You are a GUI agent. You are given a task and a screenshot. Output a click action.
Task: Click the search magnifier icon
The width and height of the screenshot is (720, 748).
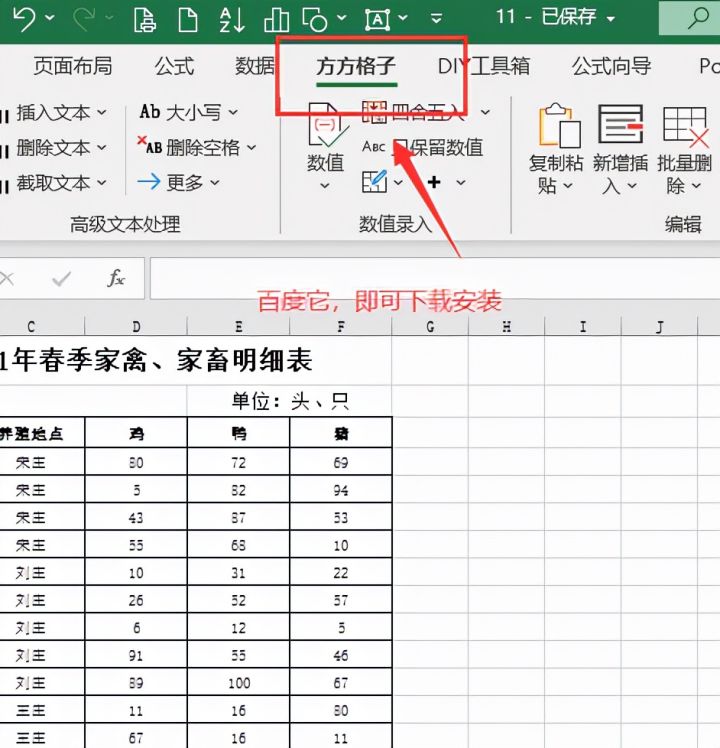[698, 18]
